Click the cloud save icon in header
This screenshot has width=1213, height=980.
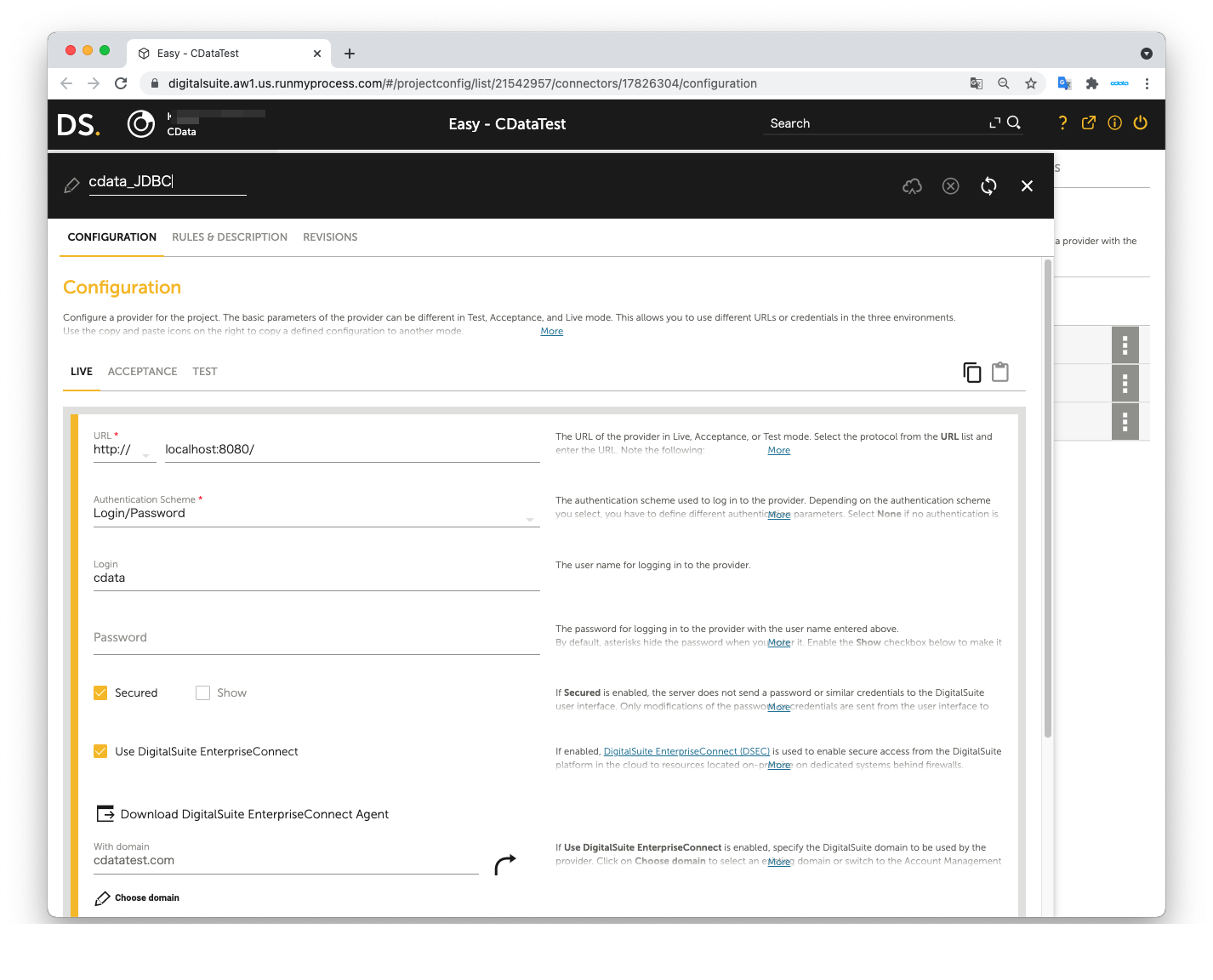[912, 186]
